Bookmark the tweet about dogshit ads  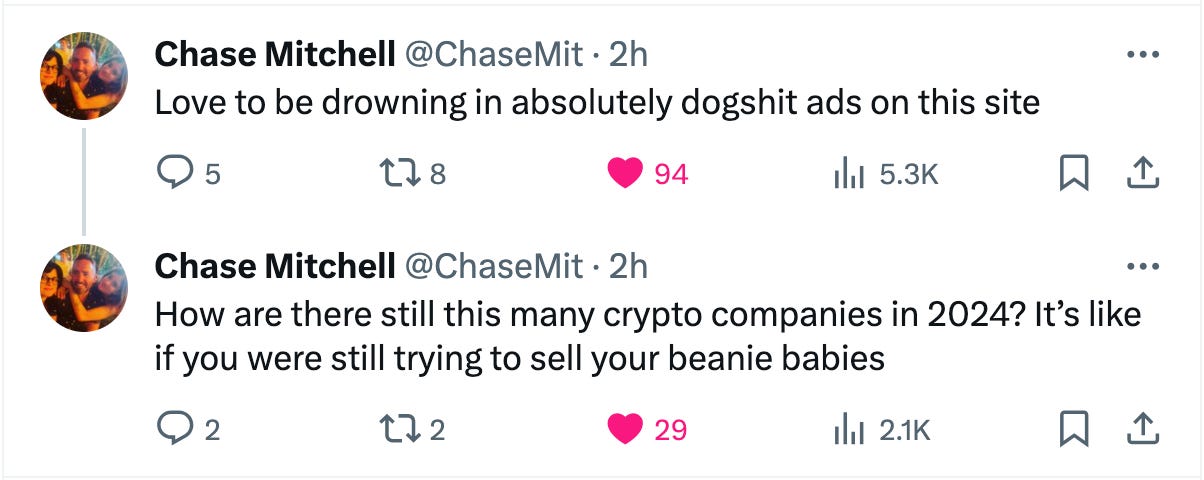[1073, 175]
